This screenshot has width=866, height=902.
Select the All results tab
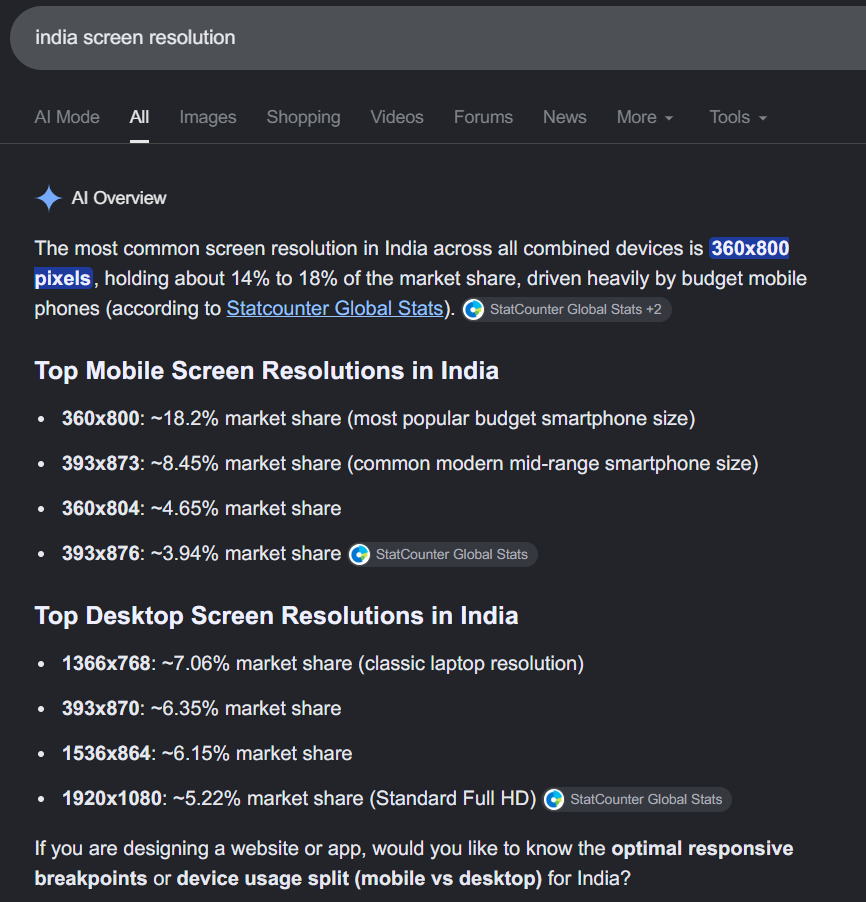(x=139, y=117)
